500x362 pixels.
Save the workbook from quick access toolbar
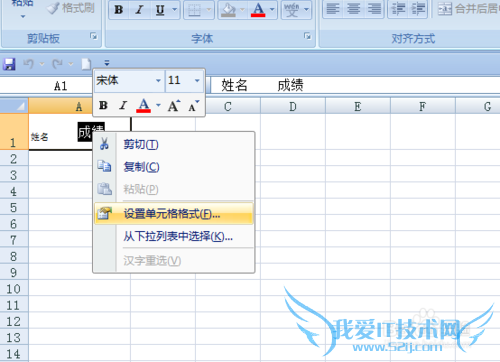9,64
